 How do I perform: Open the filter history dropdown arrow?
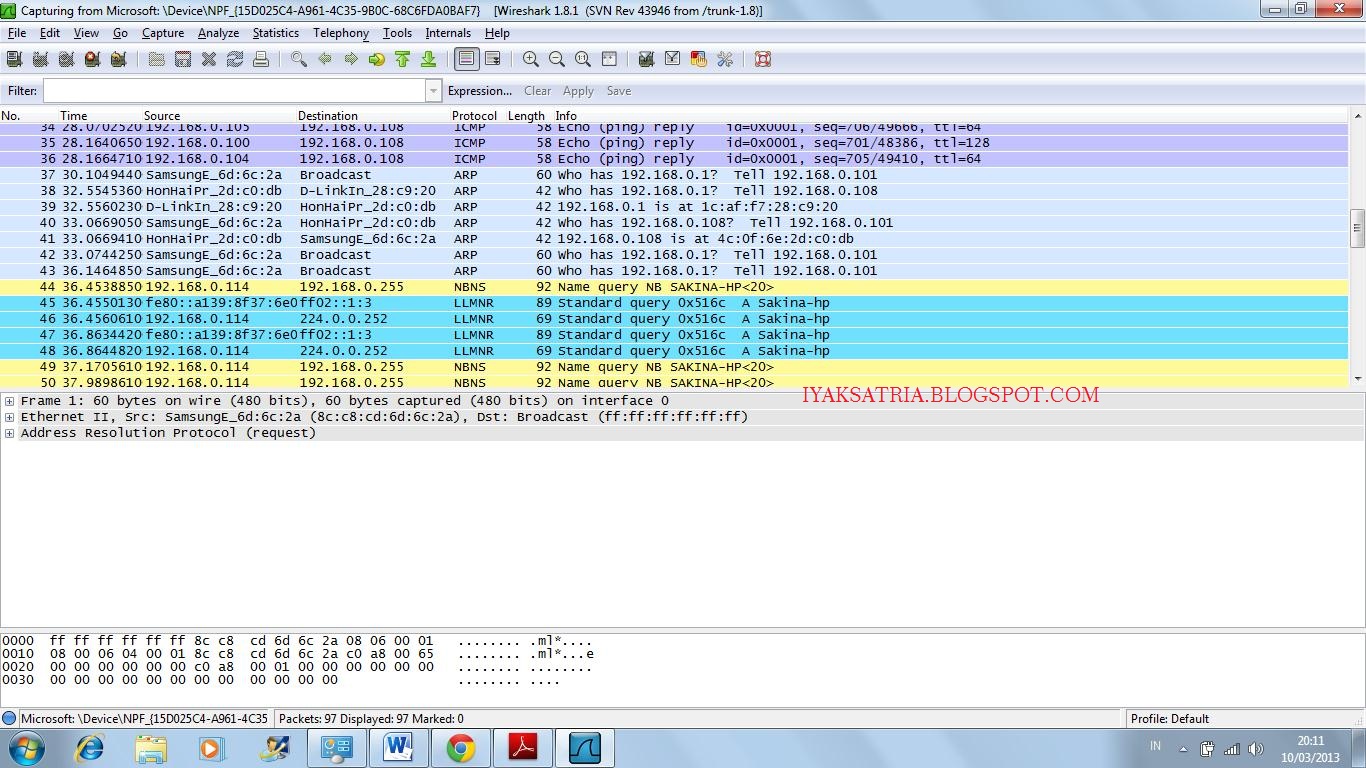pyautogui.click(x=433, y=91)
